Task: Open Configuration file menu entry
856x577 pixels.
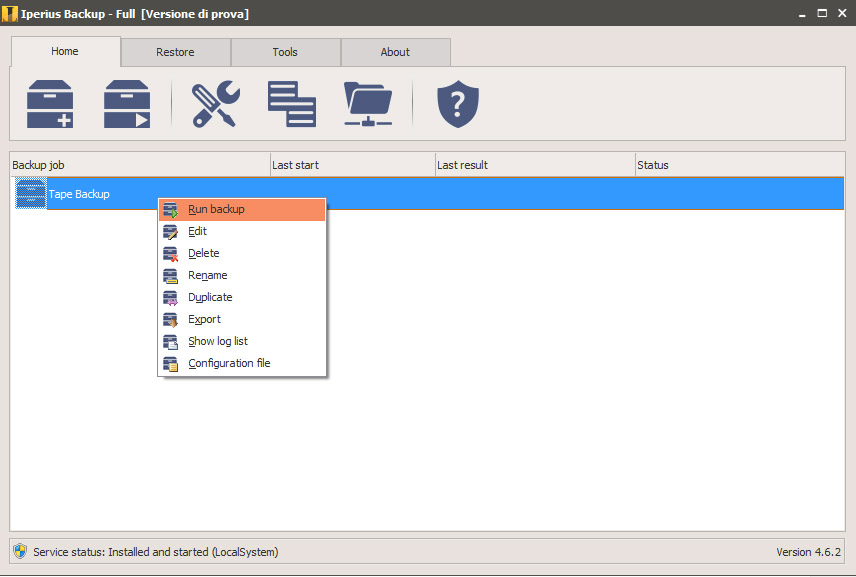Action: tap(242, 364)
